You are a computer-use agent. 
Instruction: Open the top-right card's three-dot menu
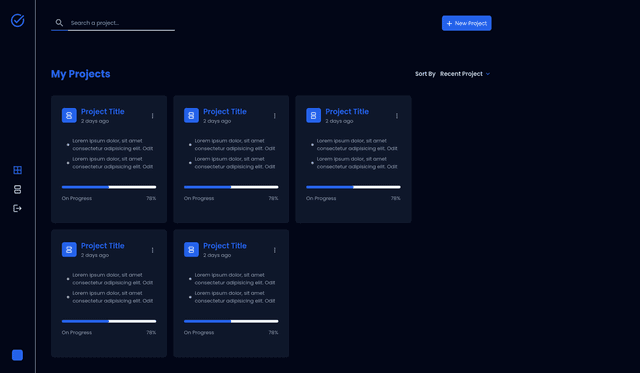(397, 116)
